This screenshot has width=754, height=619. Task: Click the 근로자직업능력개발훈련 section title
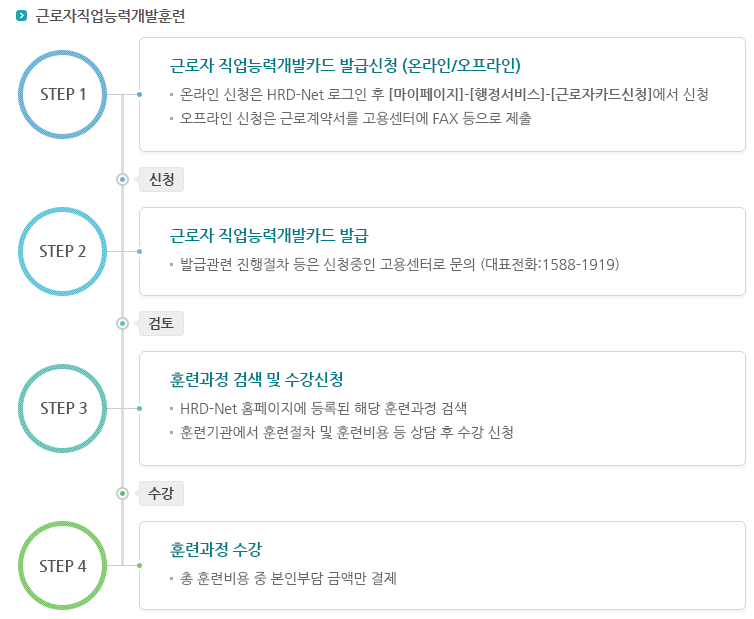111,16
